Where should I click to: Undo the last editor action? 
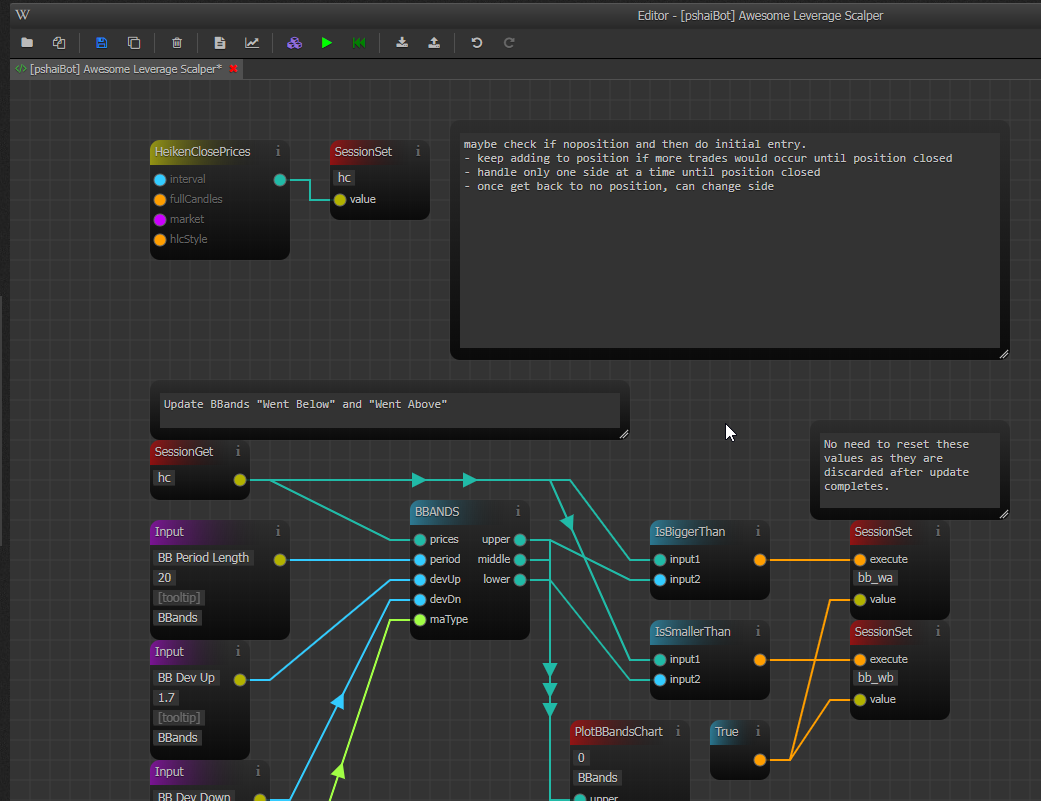477,42
